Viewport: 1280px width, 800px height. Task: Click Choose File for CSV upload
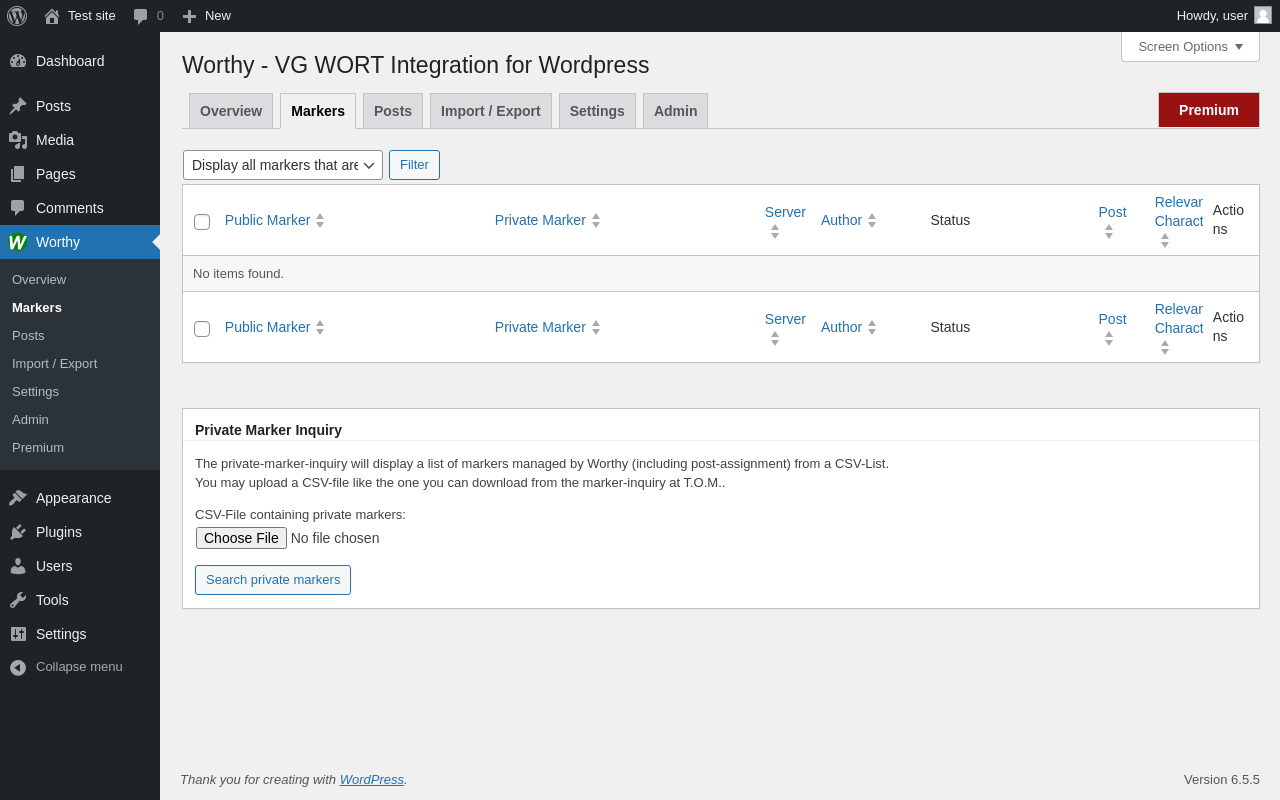point(241,538)
